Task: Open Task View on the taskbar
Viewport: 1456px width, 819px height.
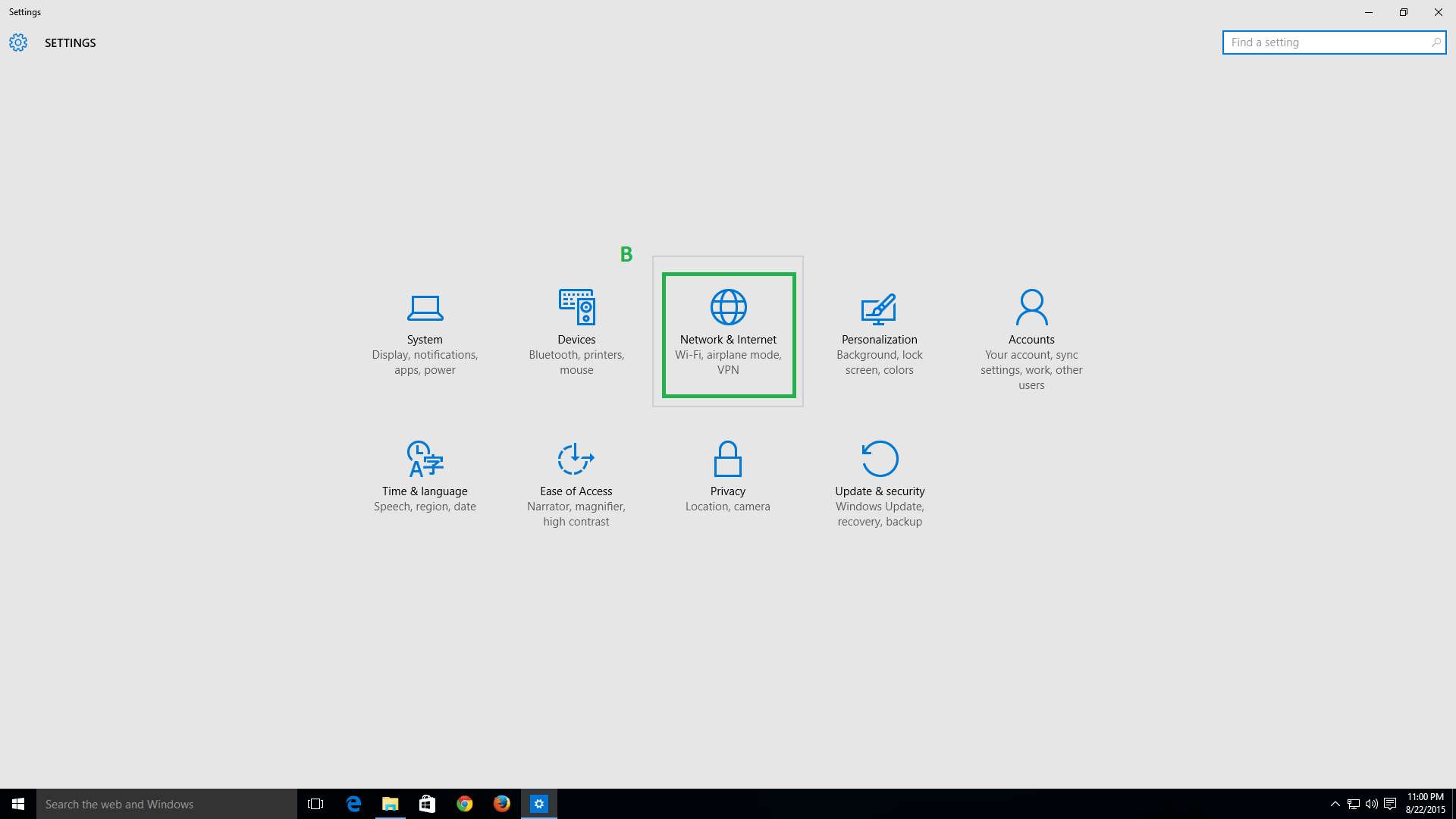Action: click(315, 804)
